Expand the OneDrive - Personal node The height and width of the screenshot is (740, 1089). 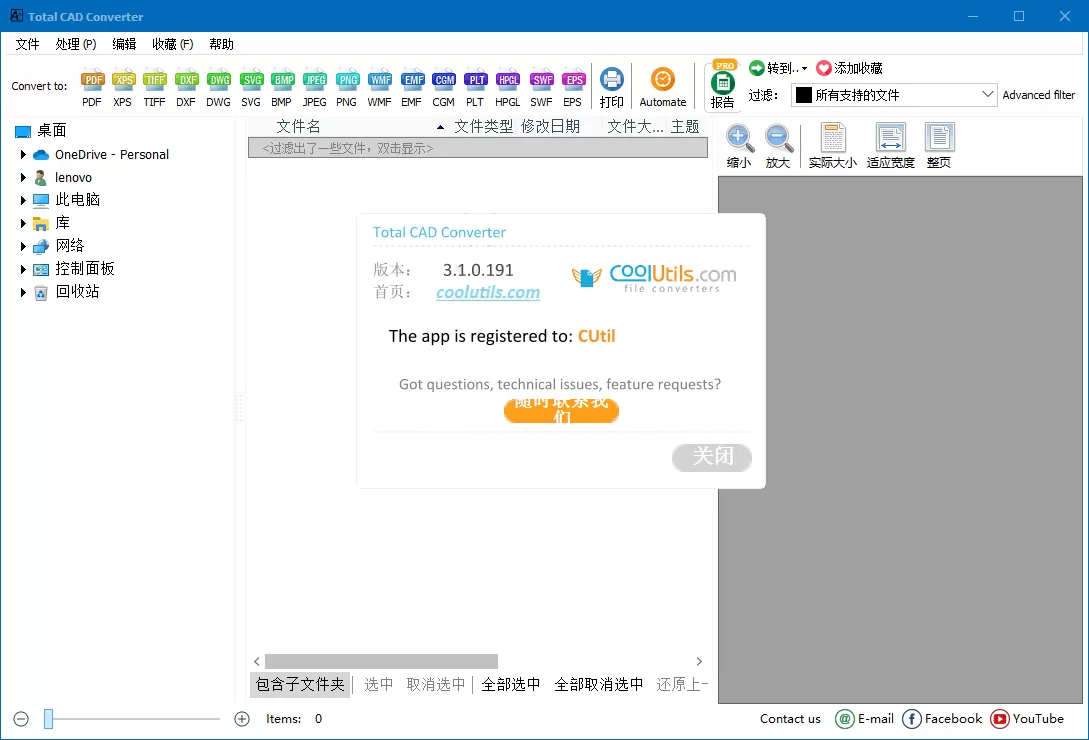[24, 154]
